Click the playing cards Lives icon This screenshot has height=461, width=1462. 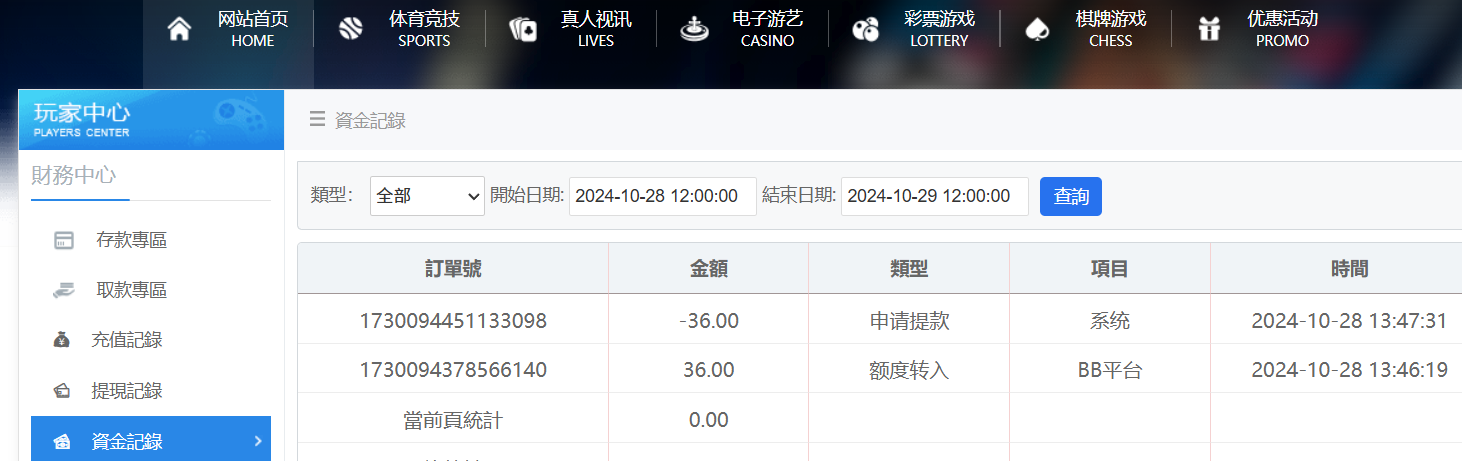click(x=522, y=29)
